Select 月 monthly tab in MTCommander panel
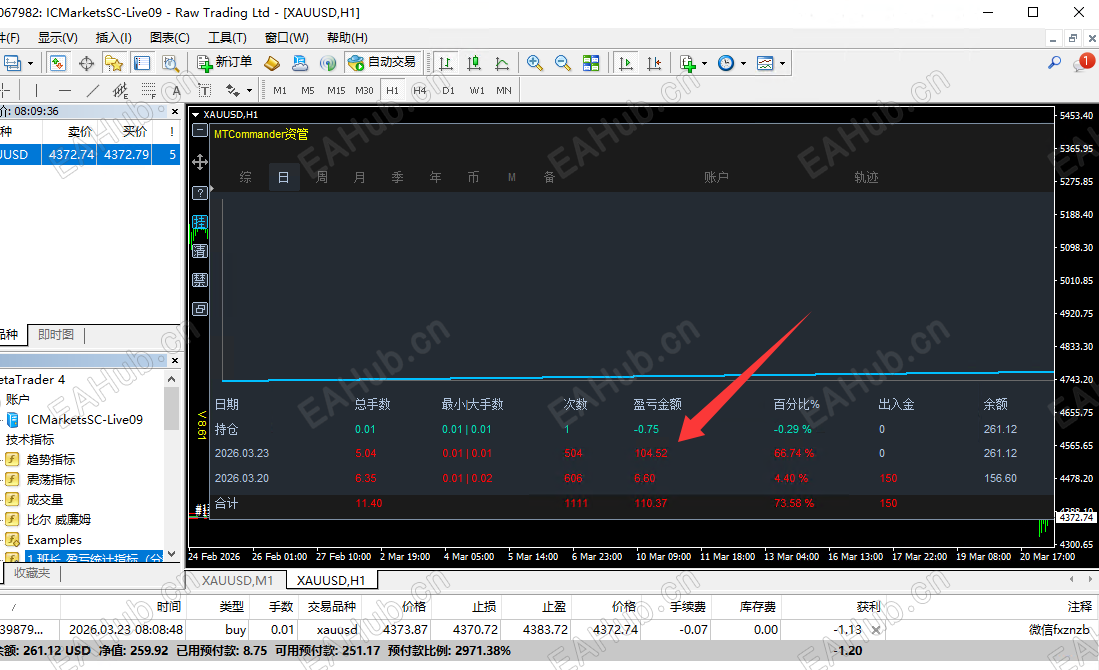 360,177
